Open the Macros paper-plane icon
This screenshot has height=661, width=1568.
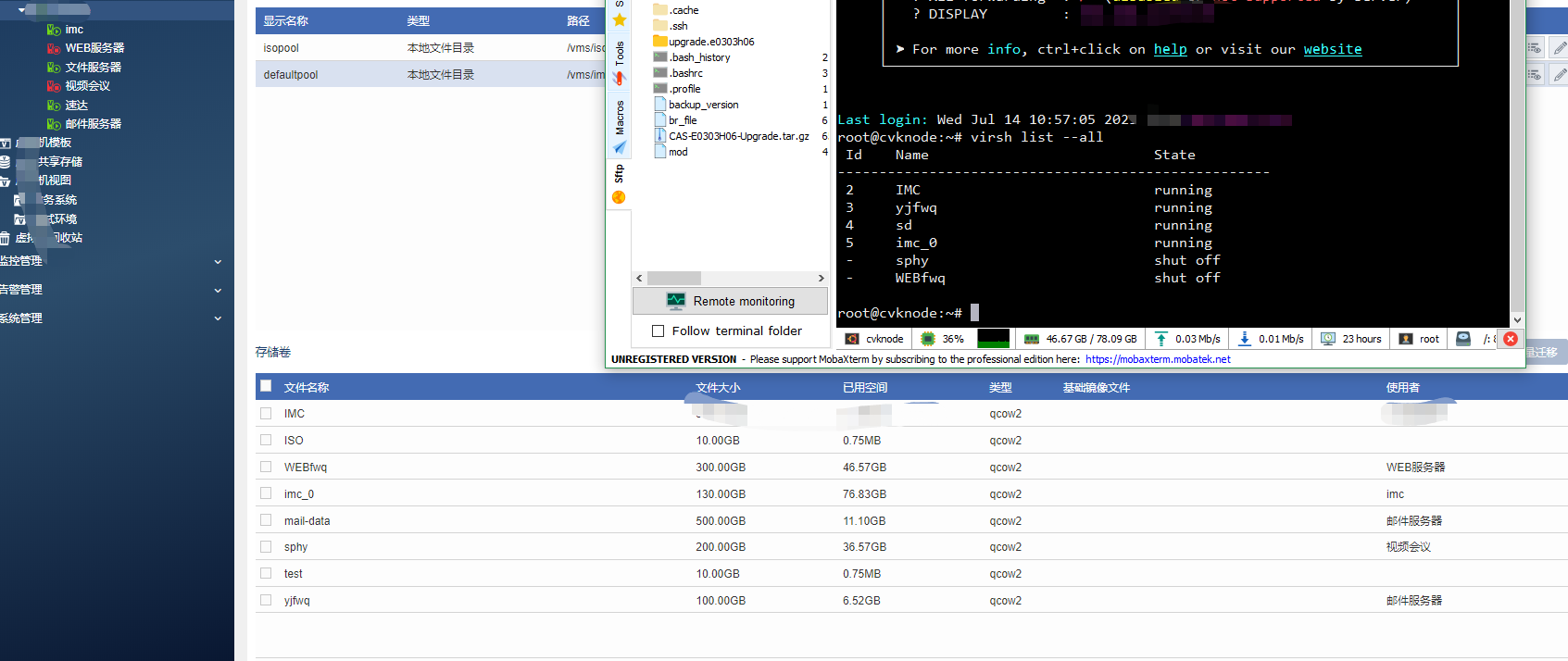click(x=620, y=147)
